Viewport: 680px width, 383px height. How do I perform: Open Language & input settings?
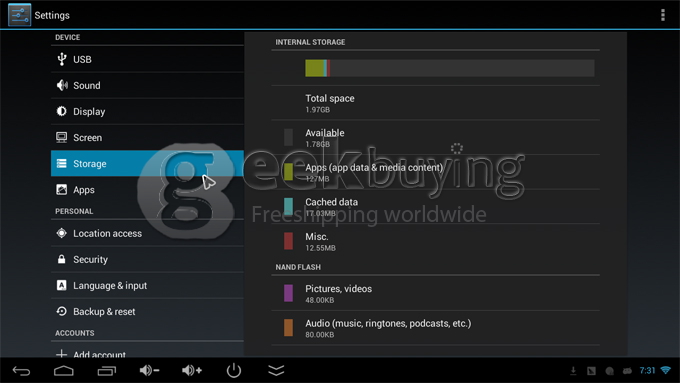coord(147,285)
